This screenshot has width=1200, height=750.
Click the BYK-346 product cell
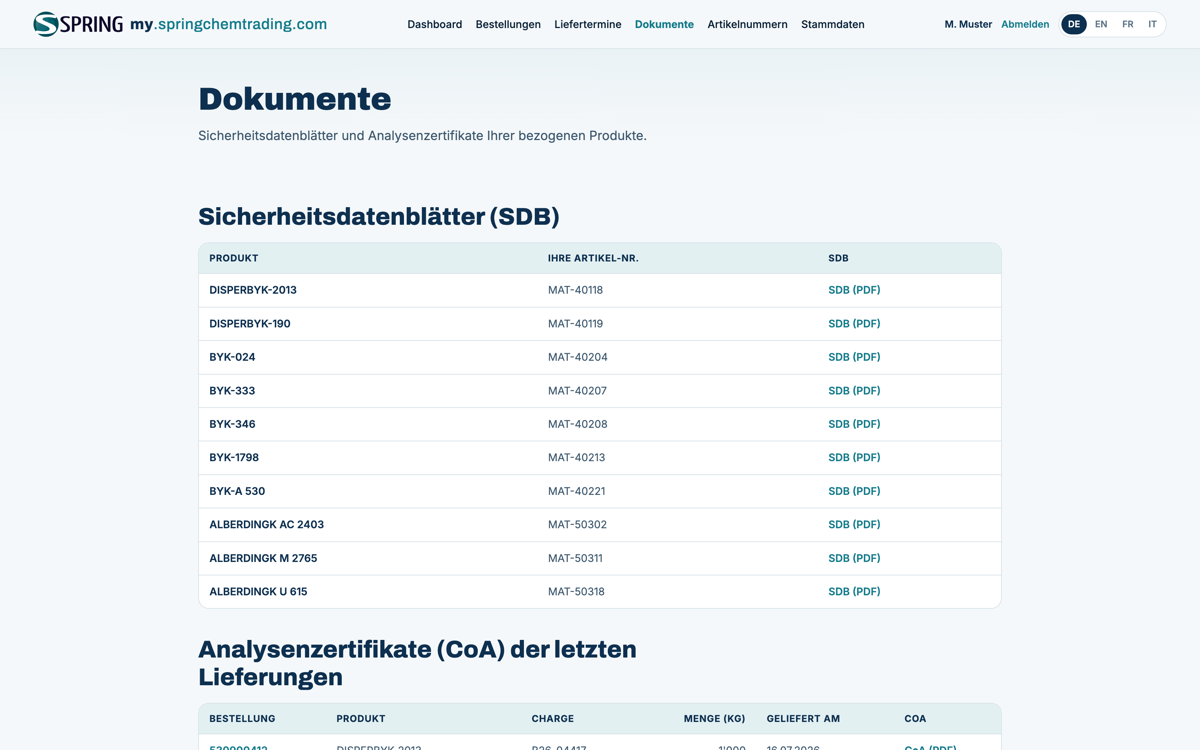tap(232, 424)
